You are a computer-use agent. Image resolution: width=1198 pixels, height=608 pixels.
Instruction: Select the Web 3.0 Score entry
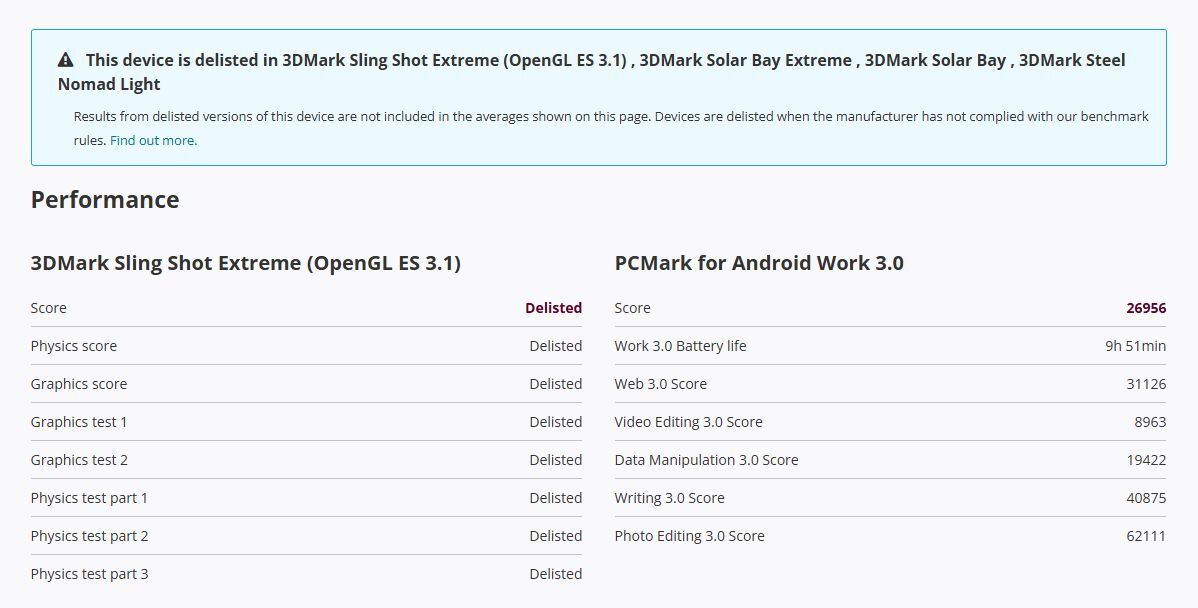[x=659, y=384]
